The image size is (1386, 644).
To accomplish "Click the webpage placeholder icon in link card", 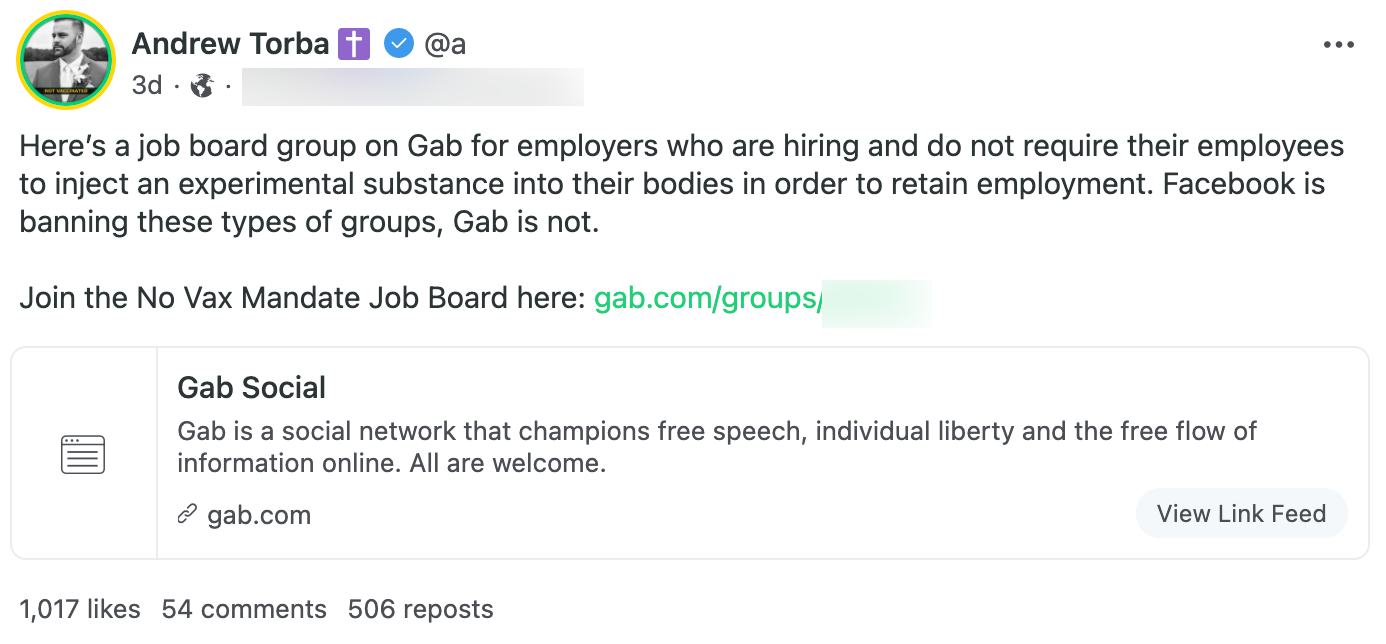I will (x=83, y=454).
